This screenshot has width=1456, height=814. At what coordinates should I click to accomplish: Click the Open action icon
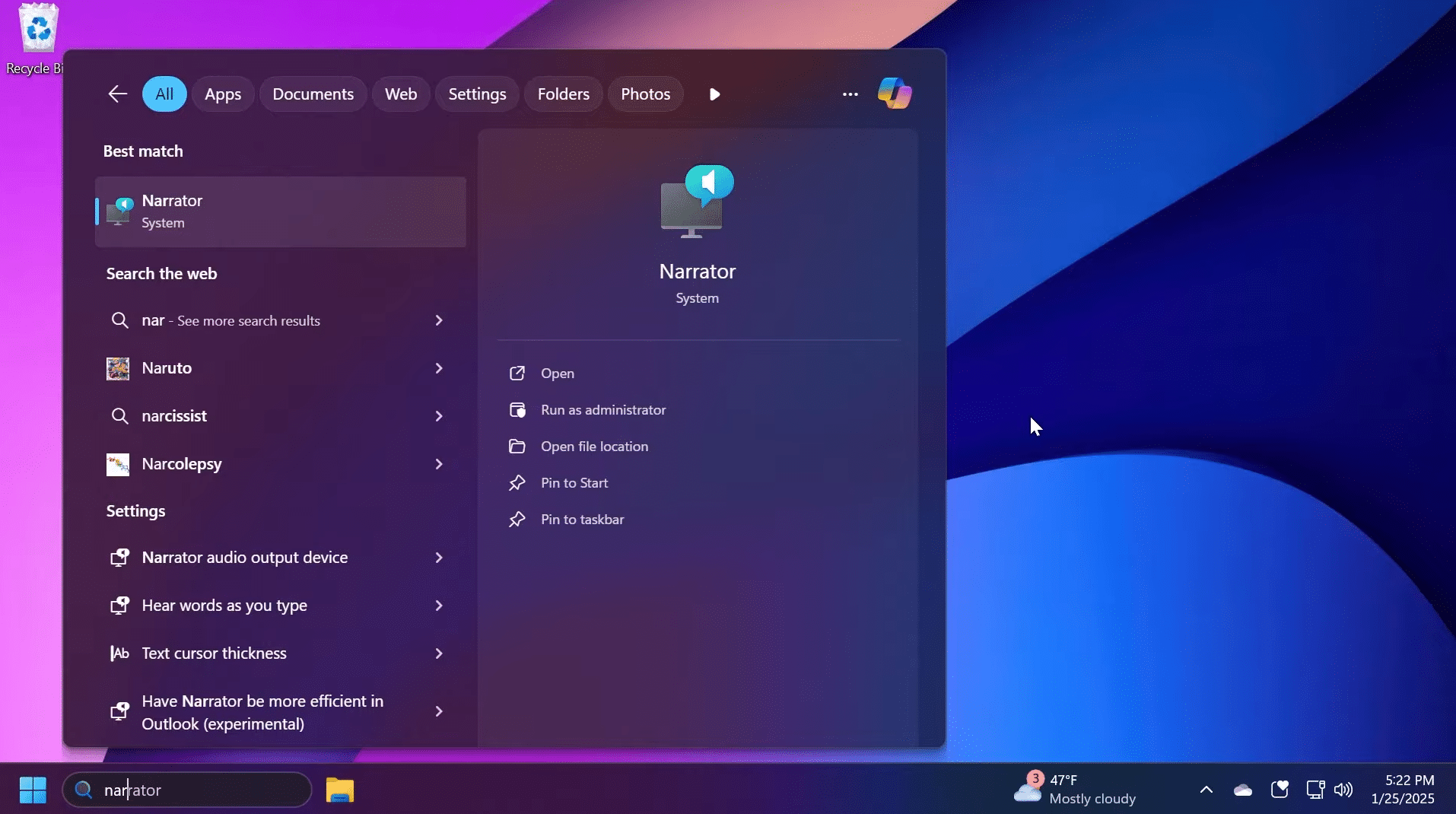tap(517, 374)
